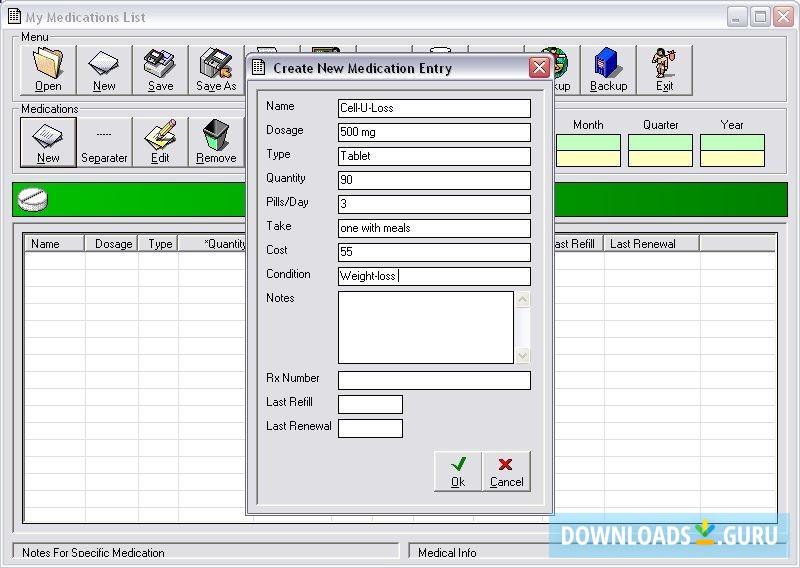Click the Last Renewal column header
The width and height of the screenshot is (800, 568).
coord(652,244)
